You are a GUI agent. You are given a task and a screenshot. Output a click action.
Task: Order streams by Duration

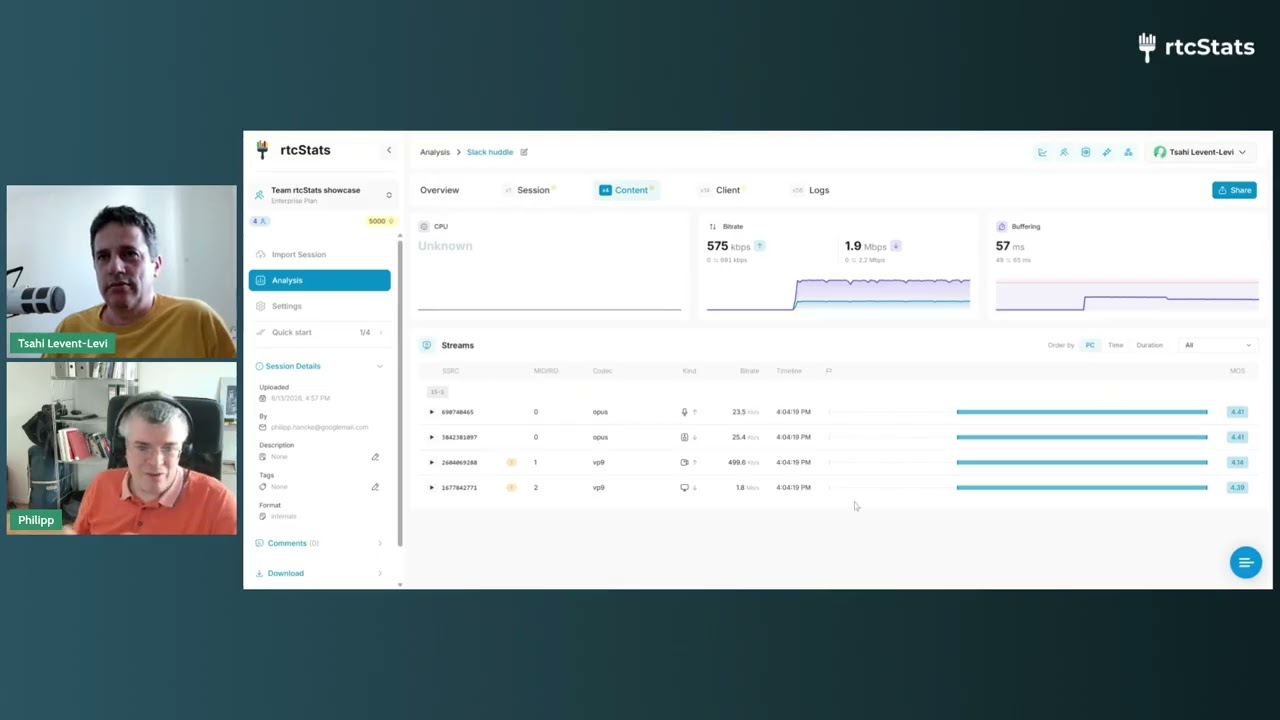tap(1149, 345)
